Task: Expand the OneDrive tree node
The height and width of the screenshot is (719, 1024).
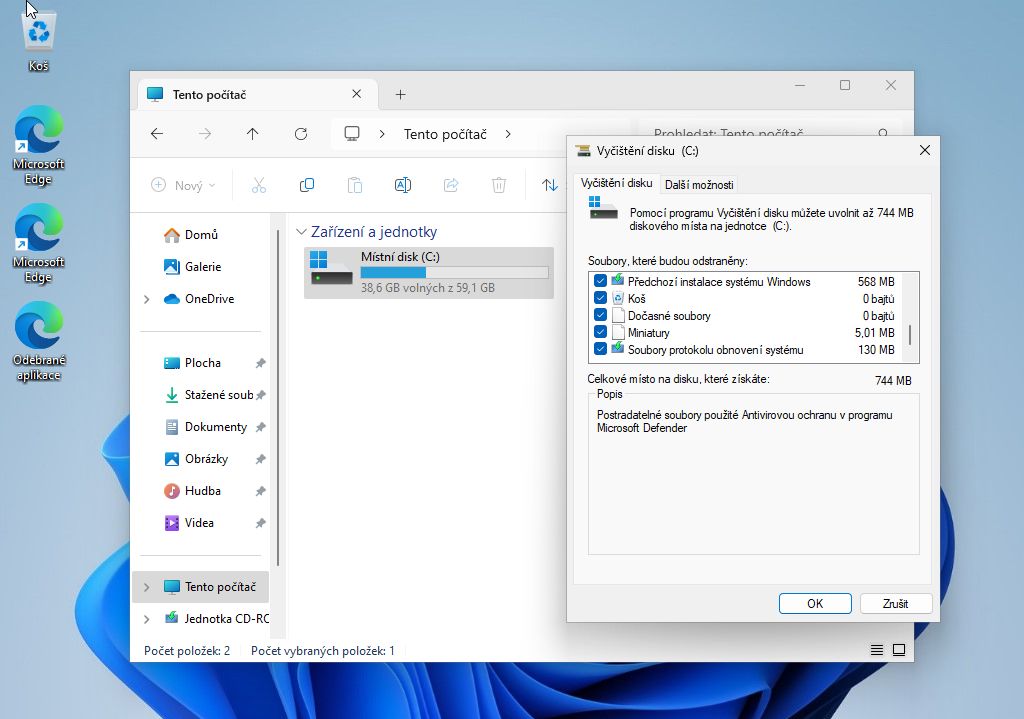Action: [x=147, y=299]
